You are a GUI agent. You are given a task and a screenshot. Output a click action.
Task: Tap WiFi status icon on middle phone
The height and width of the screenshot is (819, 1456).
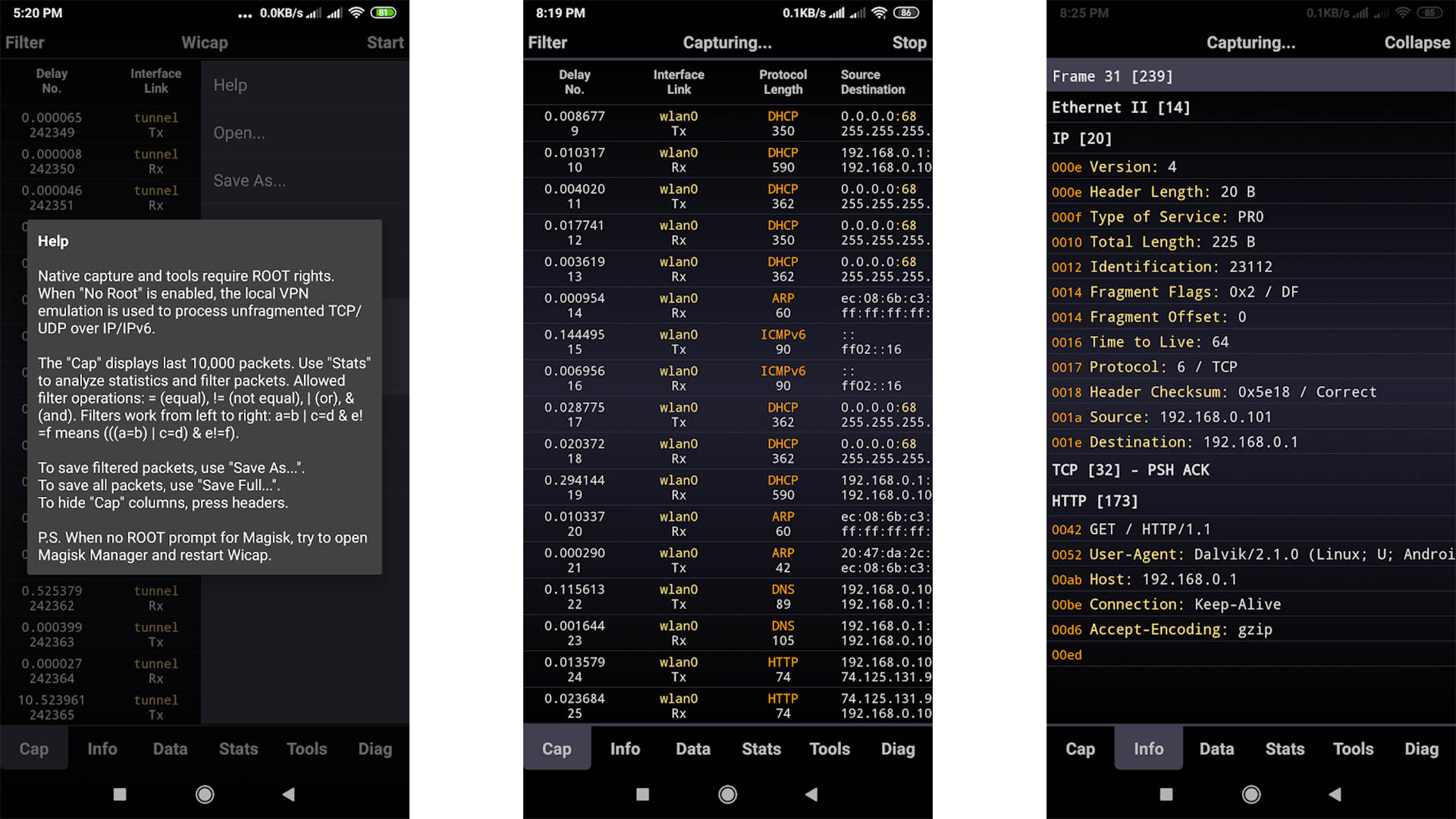(879, 13)
